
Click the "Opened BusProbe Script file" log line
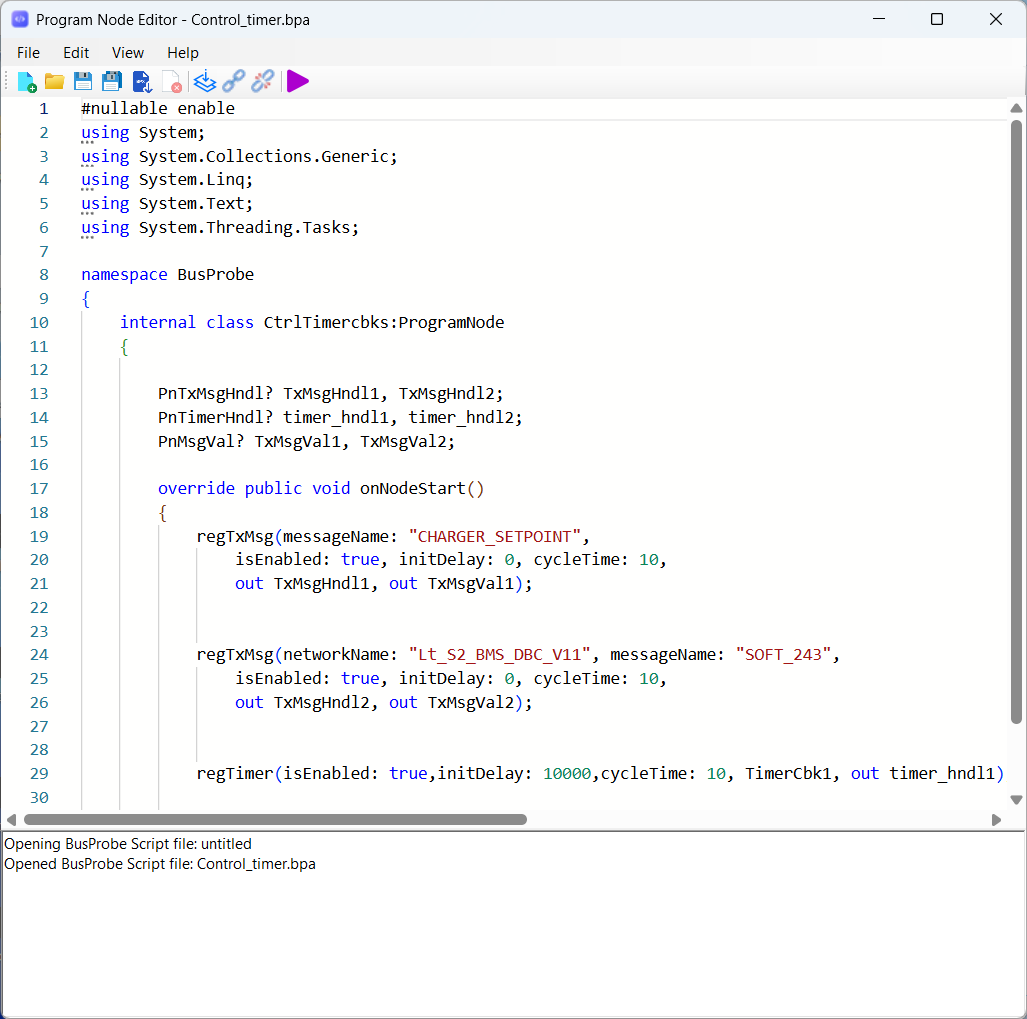point(160,864)
